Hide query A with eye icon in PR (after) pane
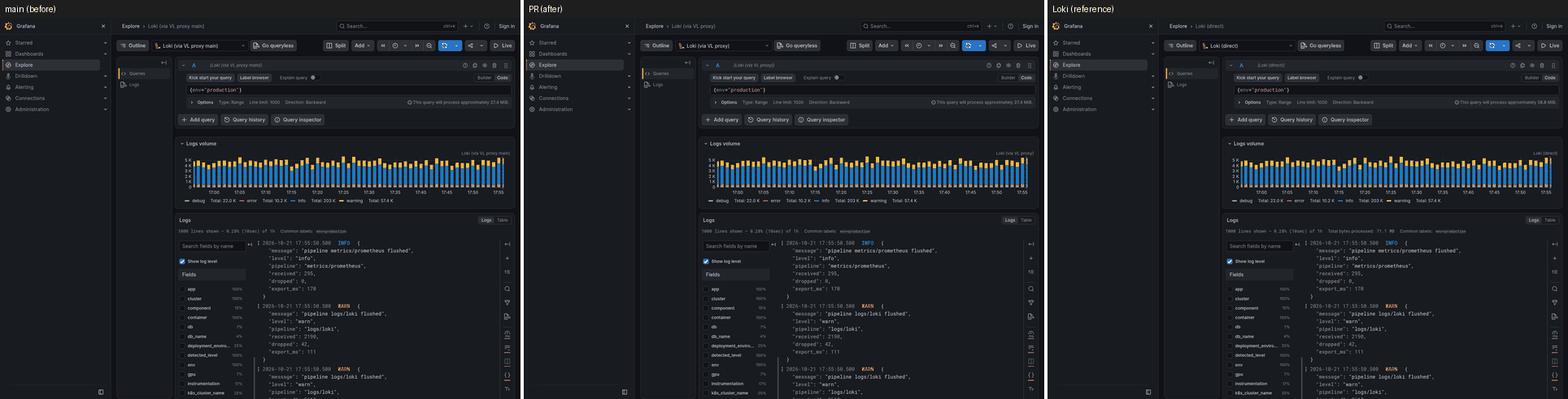 1008,65
